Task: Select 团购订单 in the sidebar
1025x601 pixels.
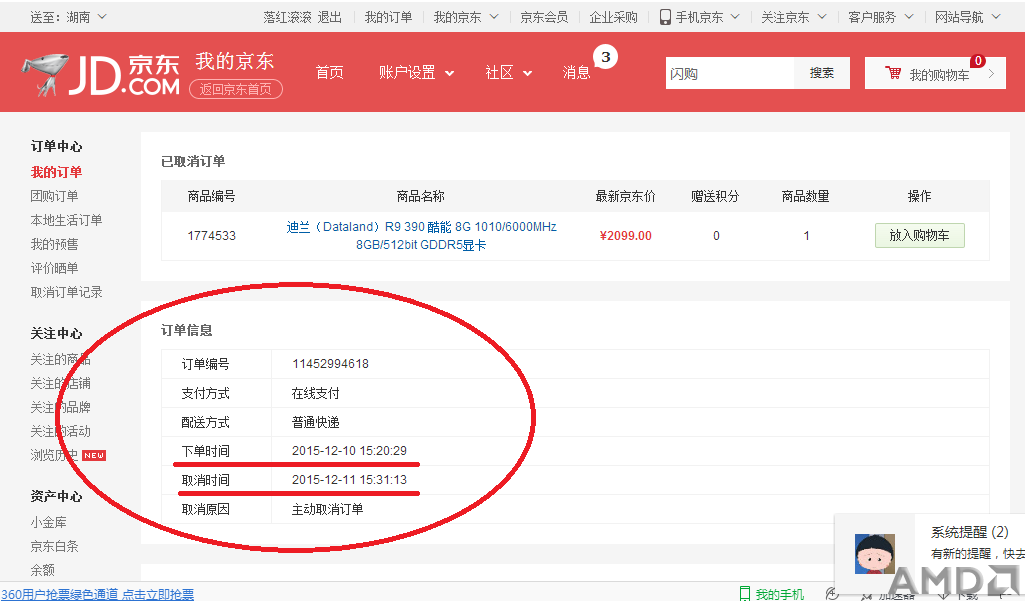Action: pyautogui.click(x=54, y=196)
